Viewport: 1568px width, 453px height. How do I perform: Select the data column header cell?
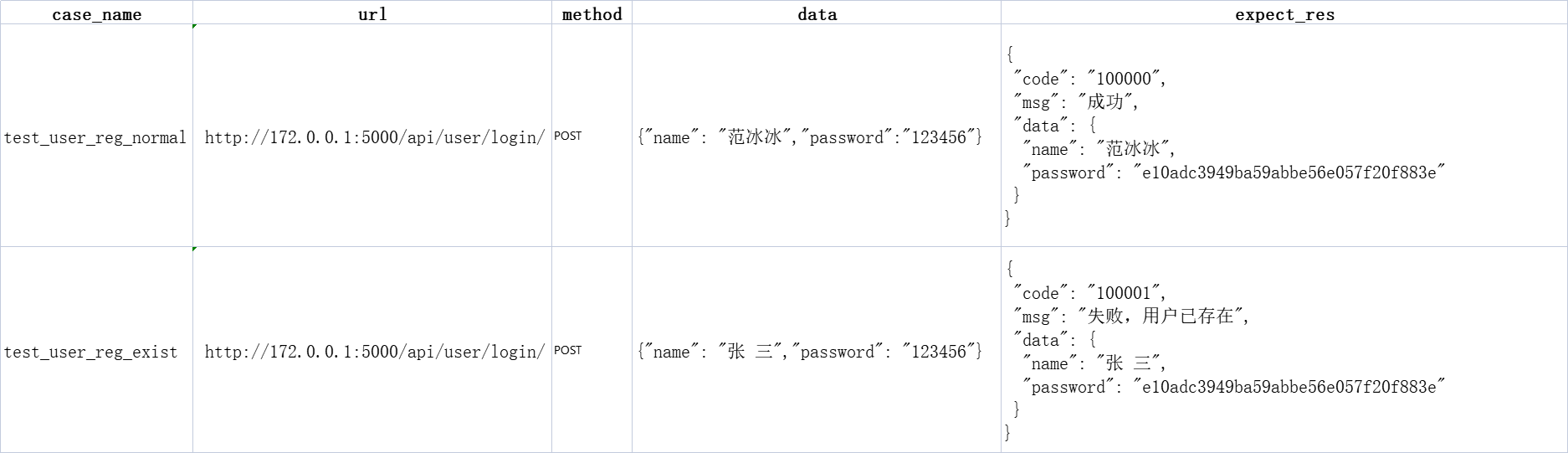pos(817,13)
